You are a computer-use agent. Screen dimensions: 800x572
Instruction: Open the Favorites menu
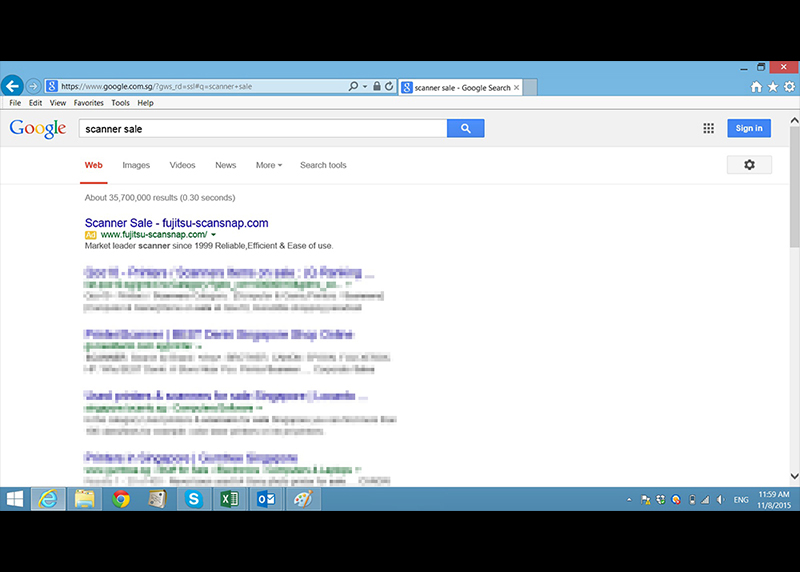[88, 103]
